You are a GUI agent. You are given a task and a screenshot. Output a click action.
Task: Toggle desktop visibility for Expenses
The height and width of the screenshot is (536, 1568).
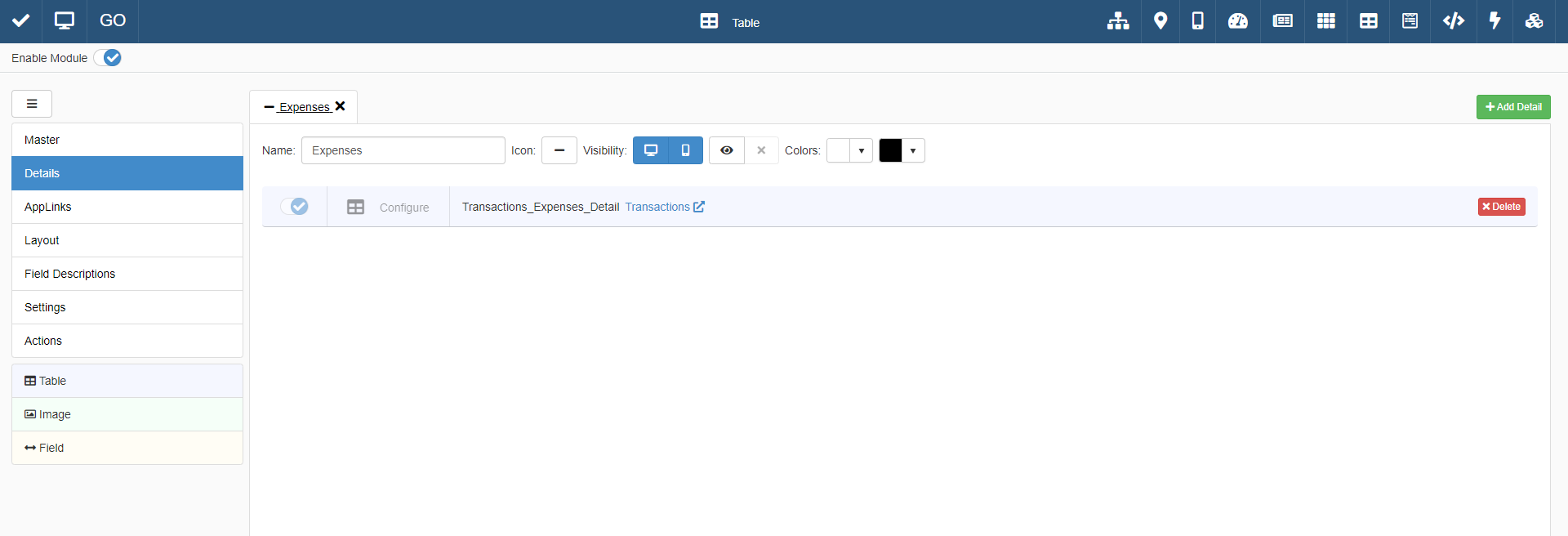click(x=651, y=150)
